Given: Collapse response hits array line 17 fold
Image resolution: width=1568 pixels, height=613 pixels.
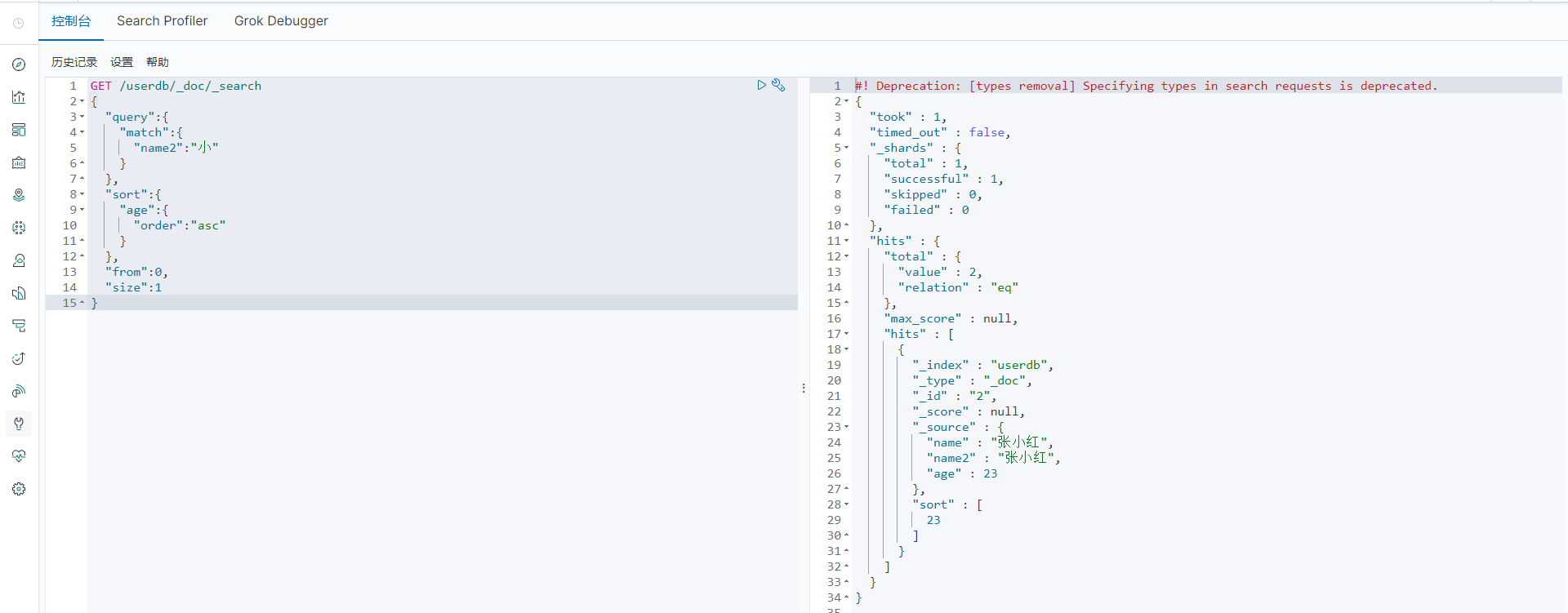Looking at the screenshot, I should coord(847,334).
